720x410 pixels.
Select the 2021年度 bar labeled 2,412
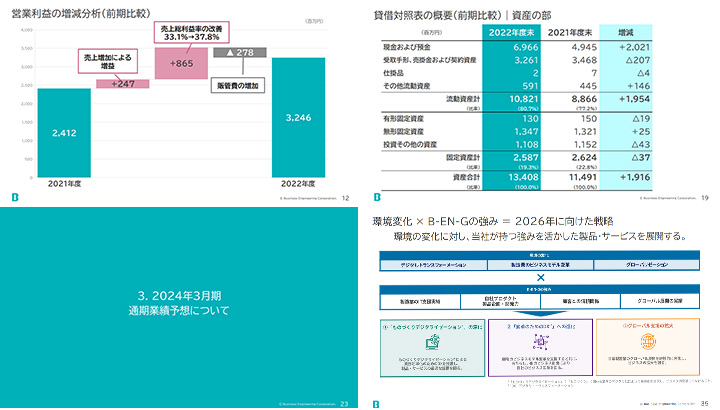[x=64, y=133]
